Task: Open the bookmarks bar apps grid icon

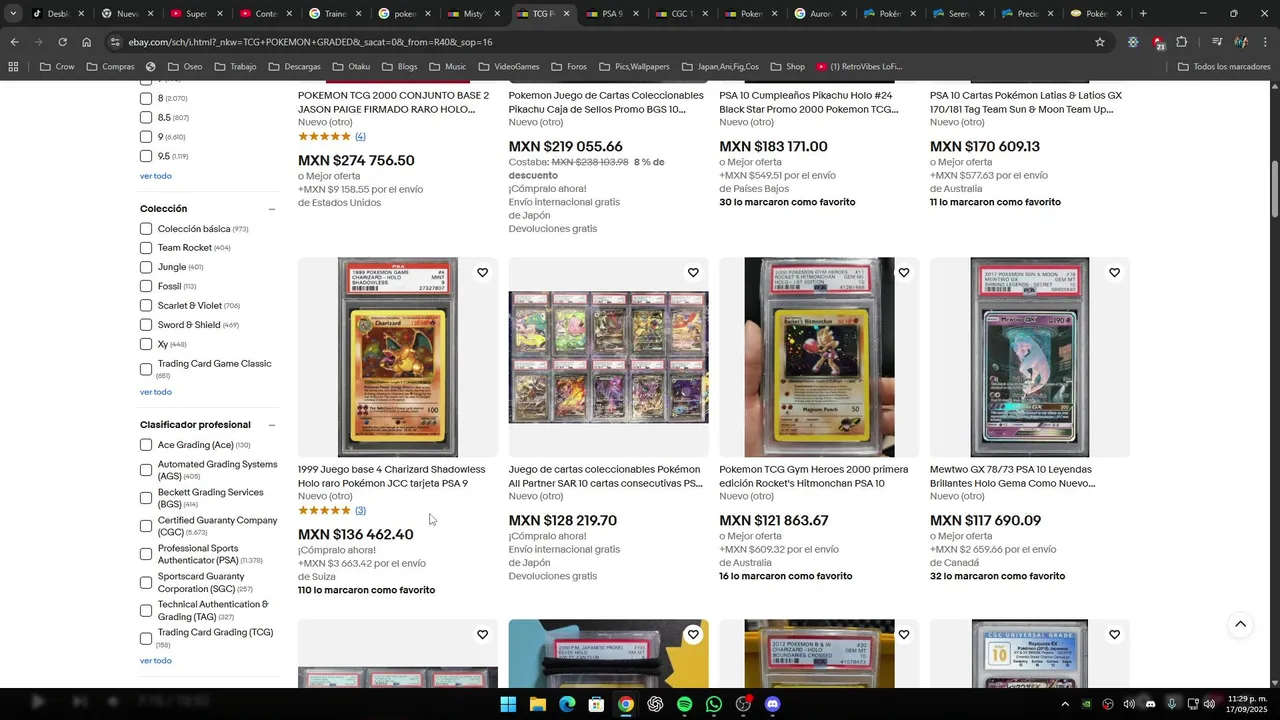Action: (x=13, y=67)
